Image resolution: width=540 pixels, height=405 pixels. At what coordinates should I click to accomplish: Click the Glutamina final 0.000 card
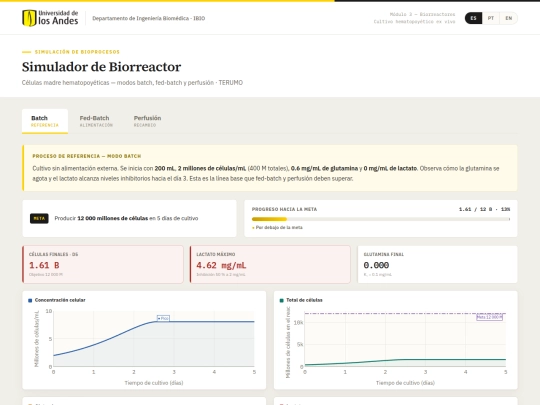pos(437,264)
